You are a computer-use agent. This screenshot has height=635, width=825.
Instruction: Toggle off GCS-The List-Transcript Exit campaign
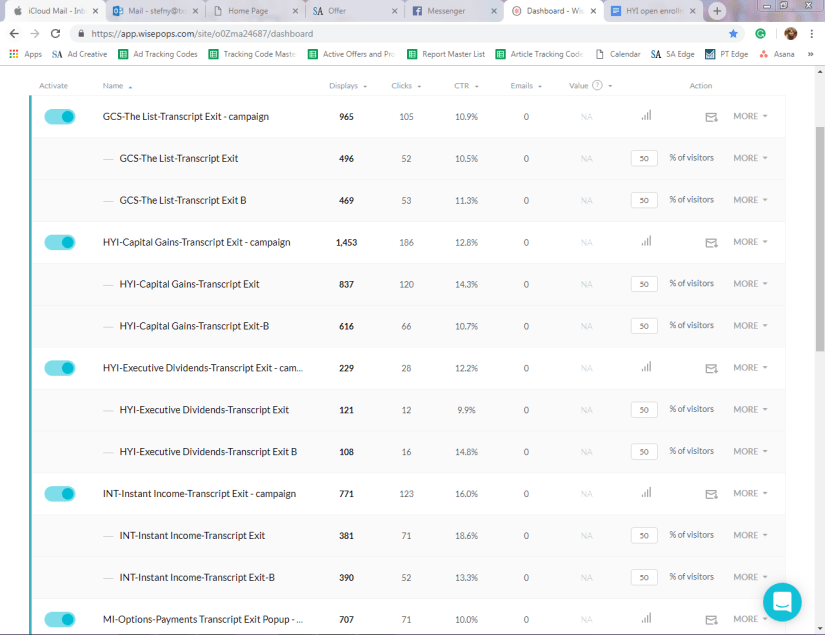(60, 116)
